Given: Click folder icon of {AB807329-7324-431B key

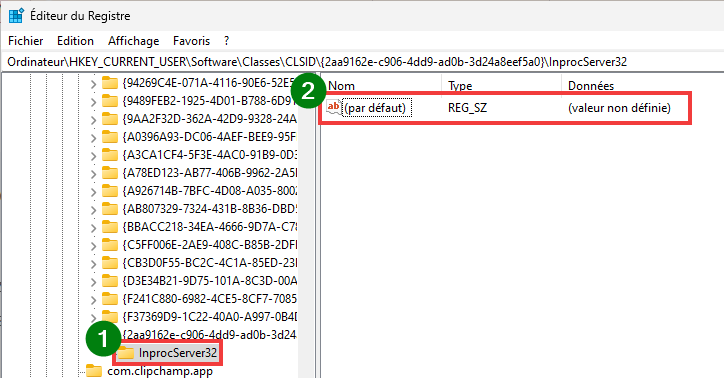Looking at the screenshot, I should point(109,209).
